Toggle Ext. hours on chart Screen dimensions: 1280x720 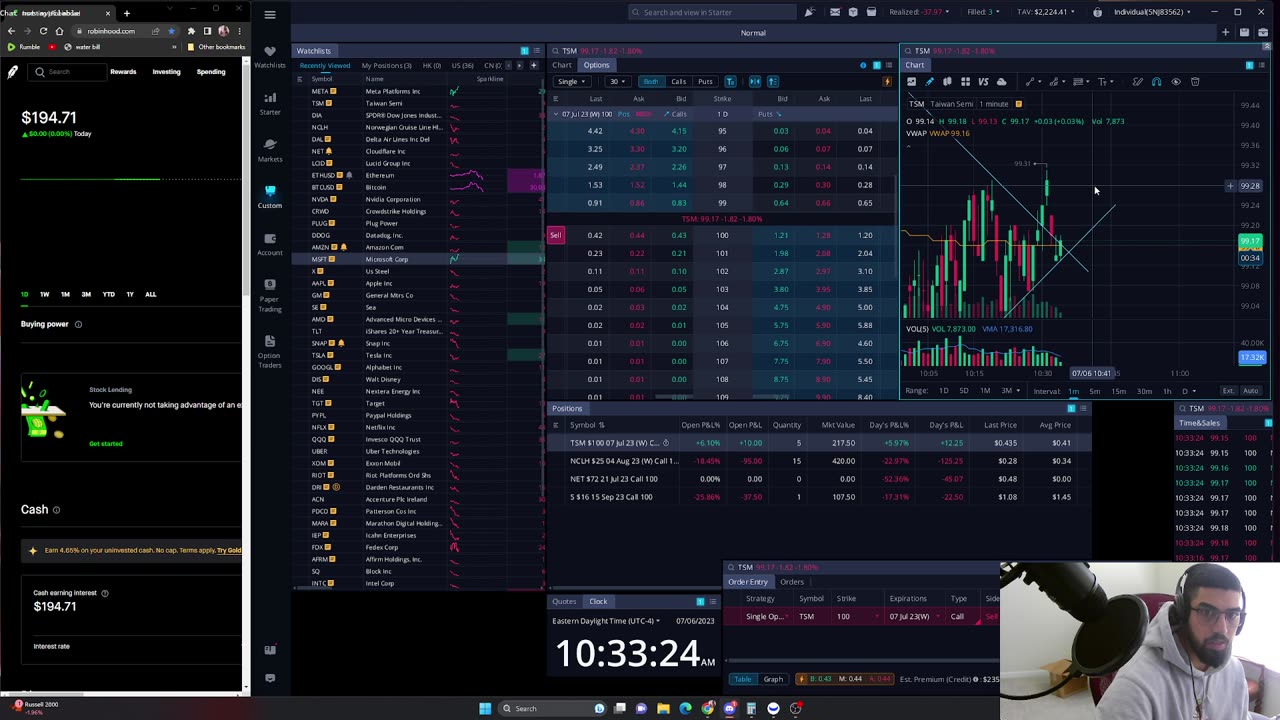click(1228, 391)
